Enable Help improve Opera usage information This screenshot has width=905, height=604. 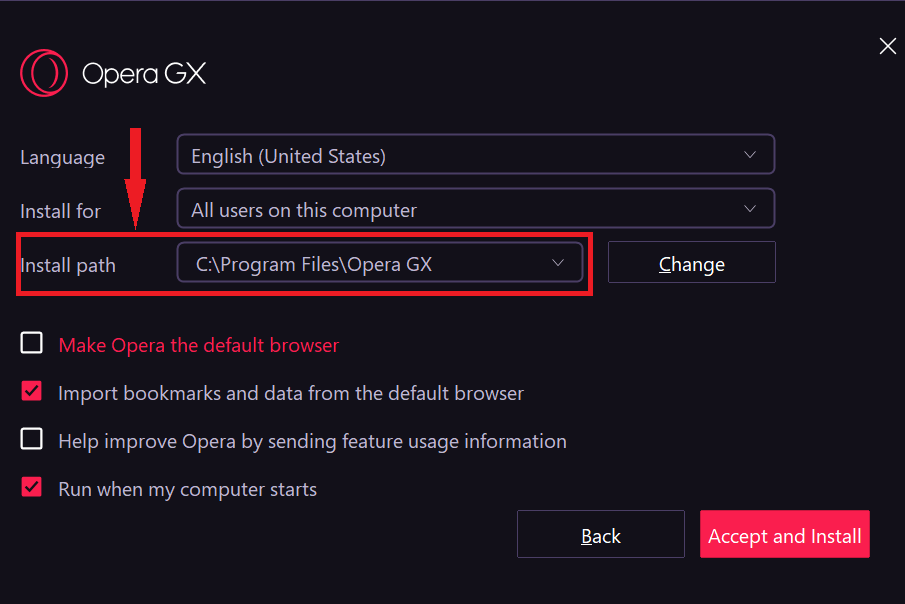coord(32,439)
